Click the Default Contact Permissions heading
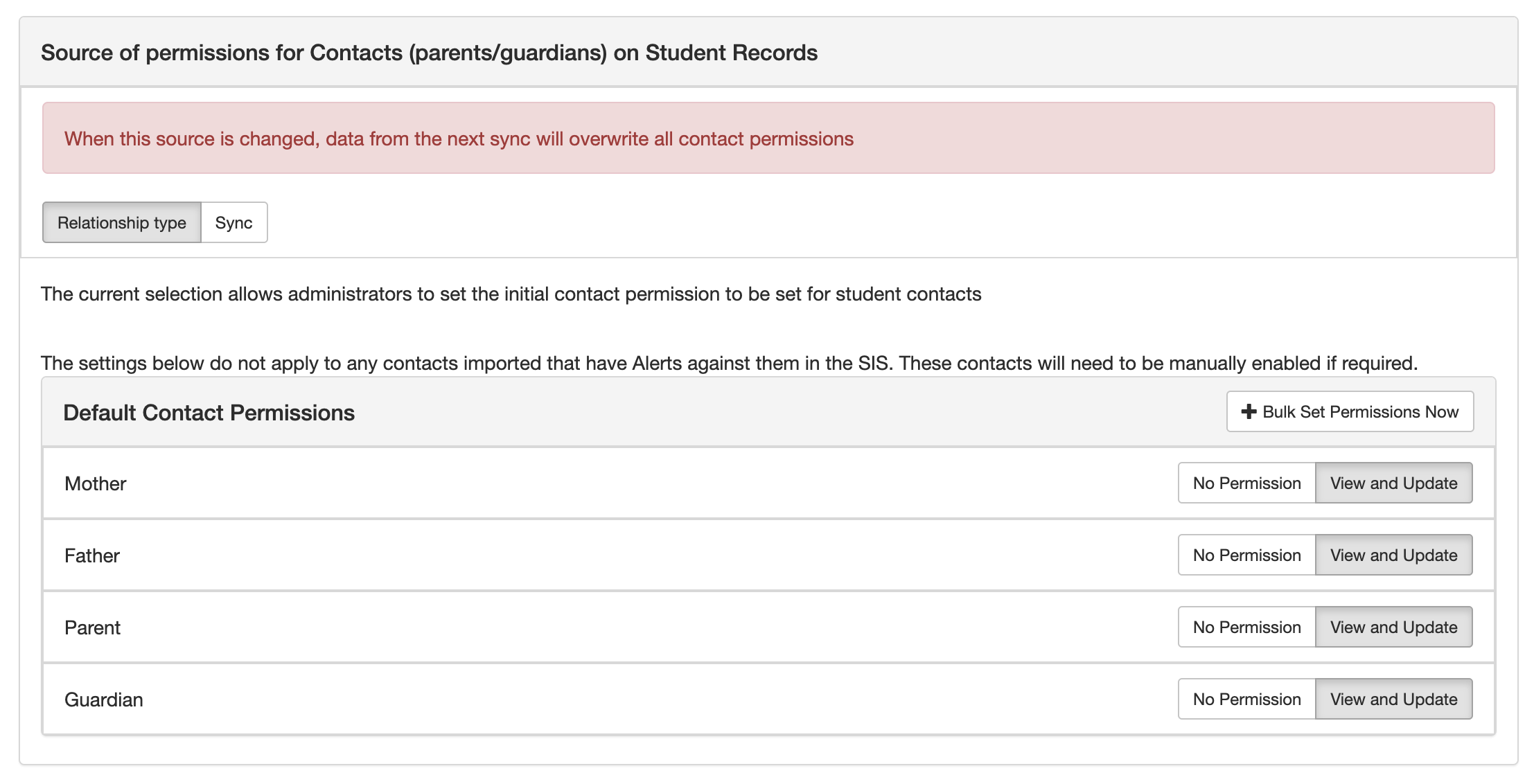The height and width of the screenshot is (784, 1534). [x=209, y=413]
